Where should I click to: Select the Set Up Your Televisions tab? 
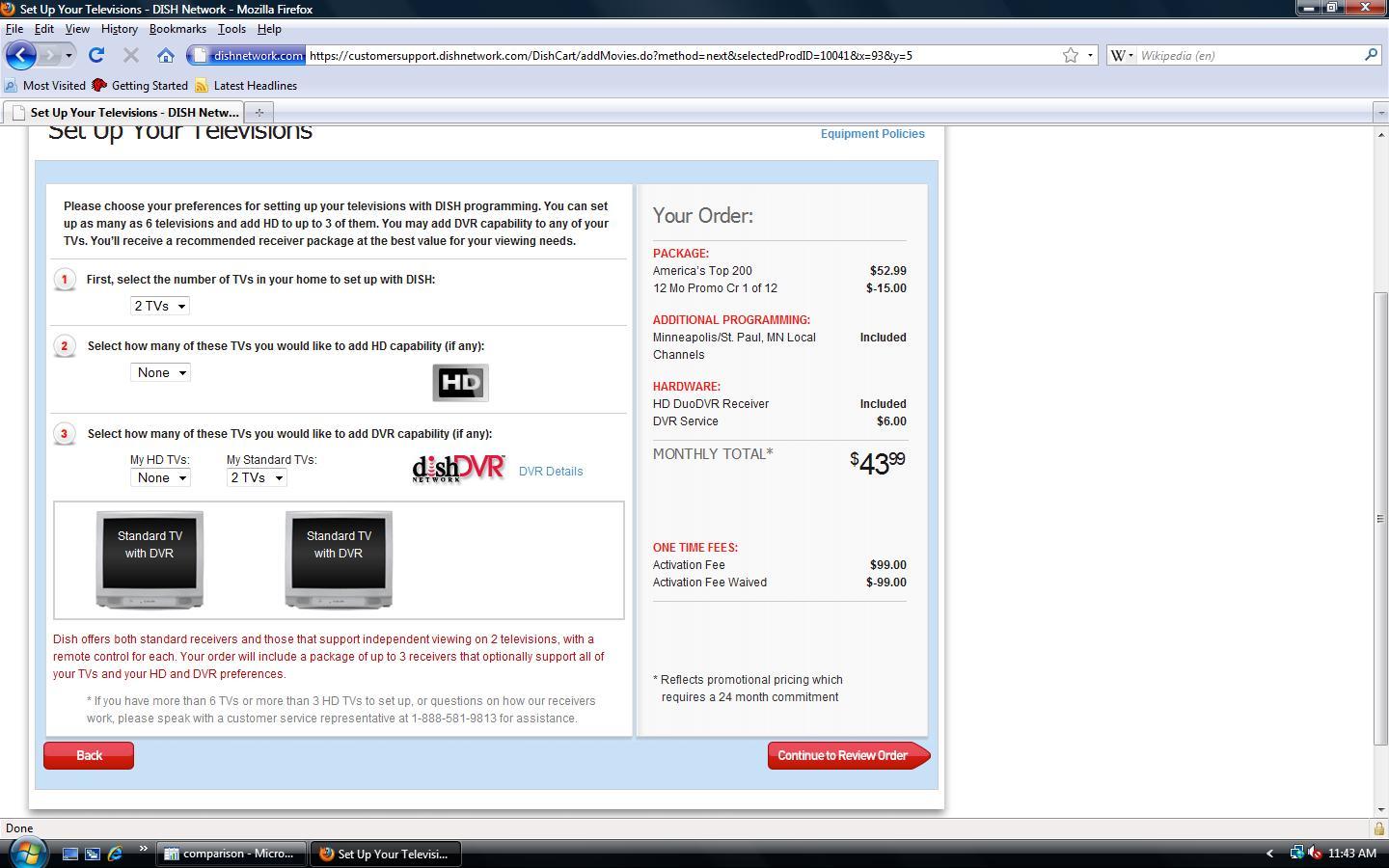(x=123, y=112)
